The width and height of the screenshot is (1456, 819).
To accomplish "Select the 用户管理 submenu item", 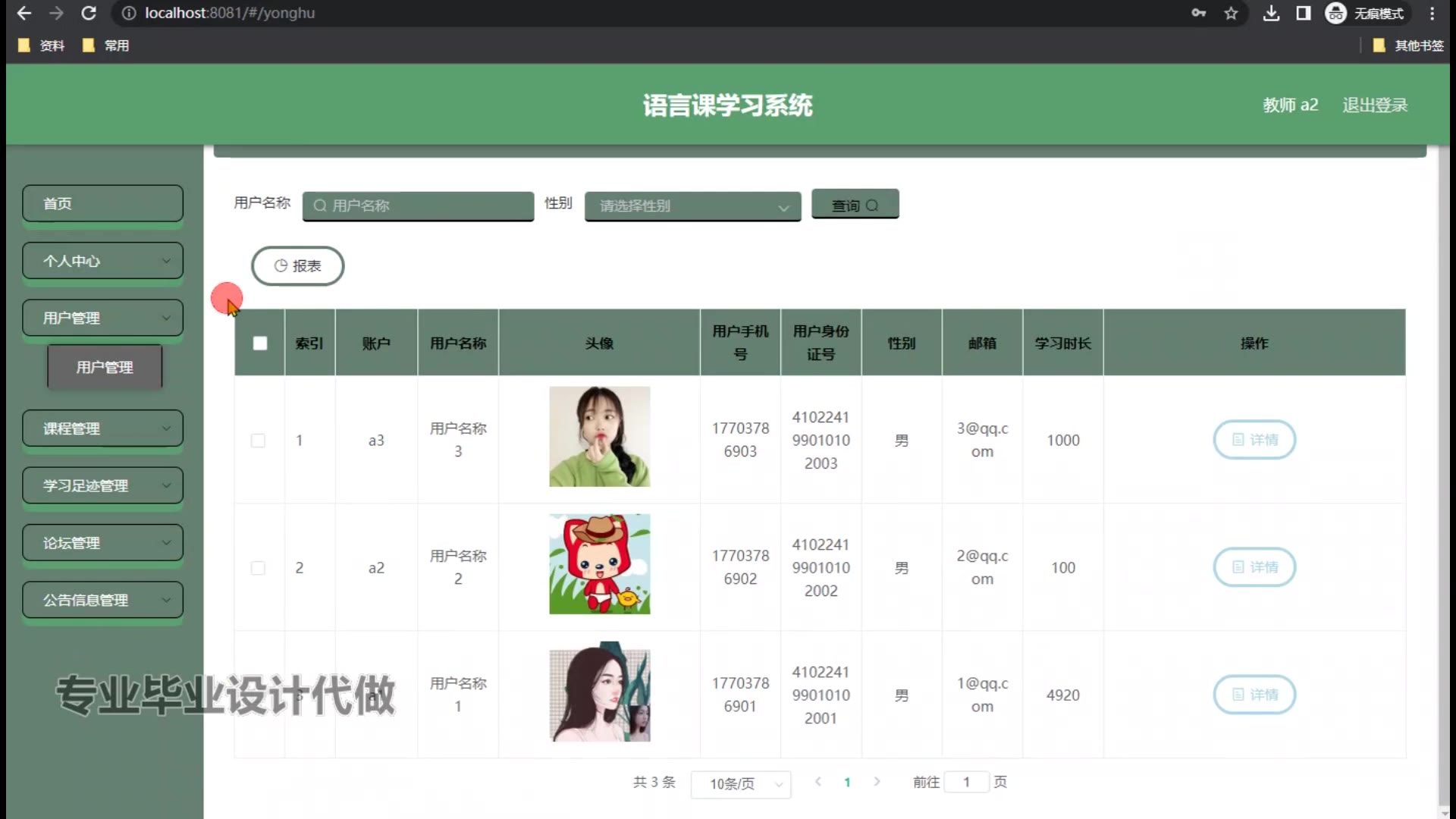I will point(105,367).
